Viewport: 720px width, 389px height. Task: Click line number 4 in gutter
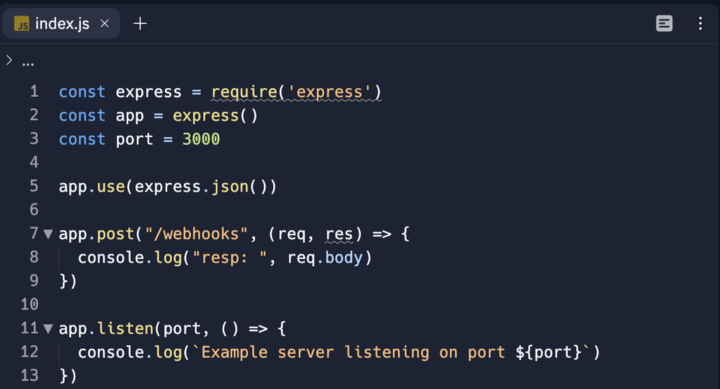point(34,162)
